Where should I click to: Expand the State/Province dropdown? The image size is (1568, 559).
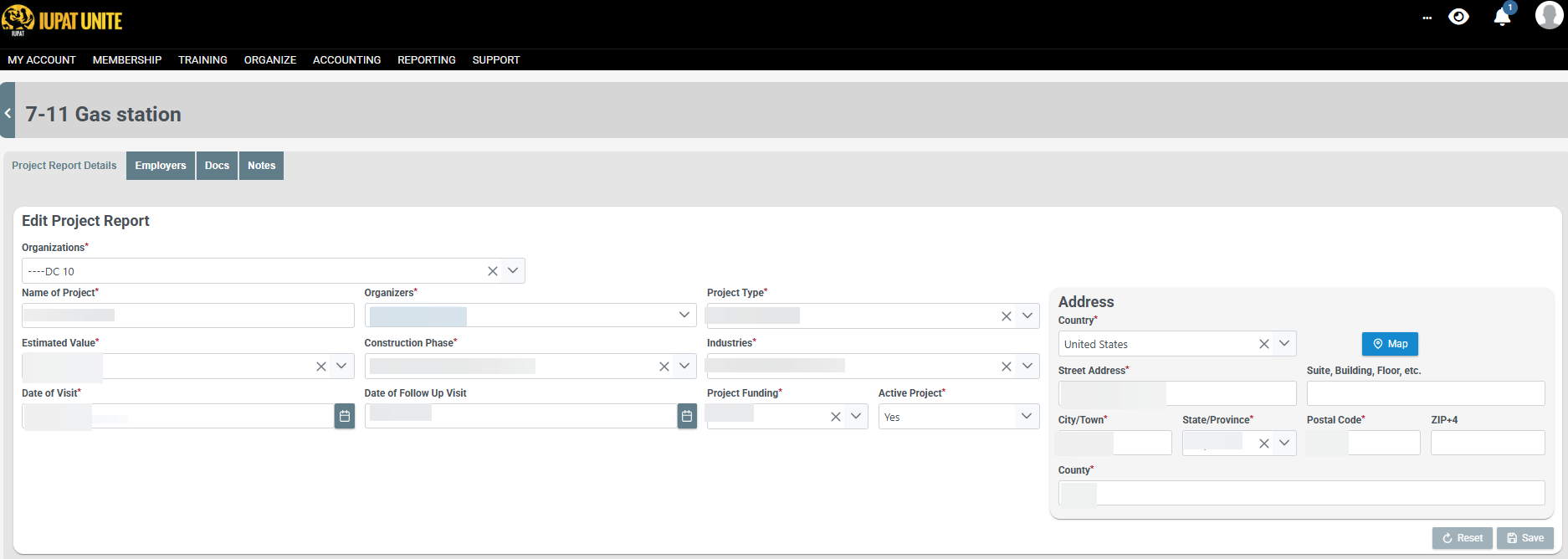[1284, 443]
